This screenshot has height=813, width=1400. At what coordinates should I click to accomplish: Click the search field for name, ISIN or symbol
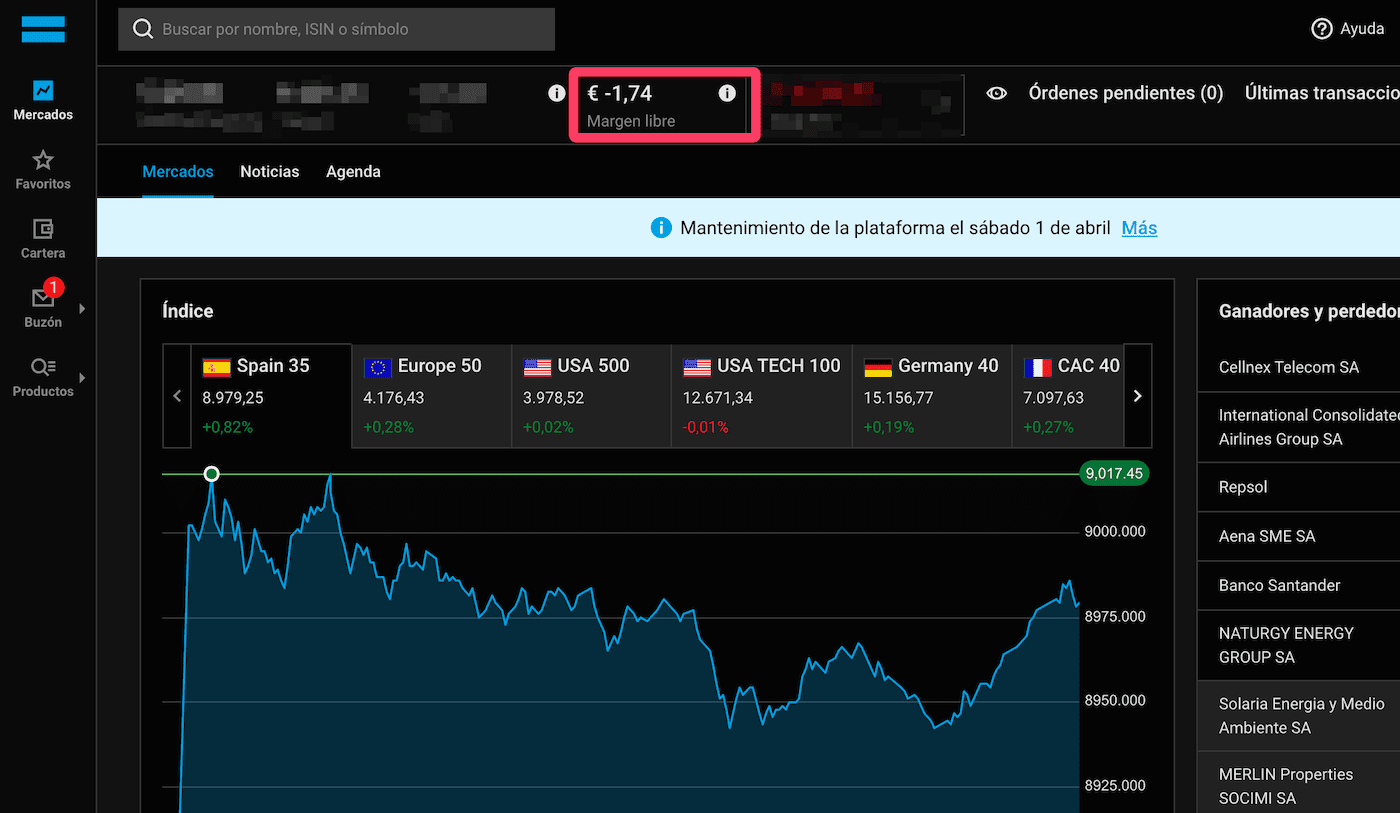point(336,29)
